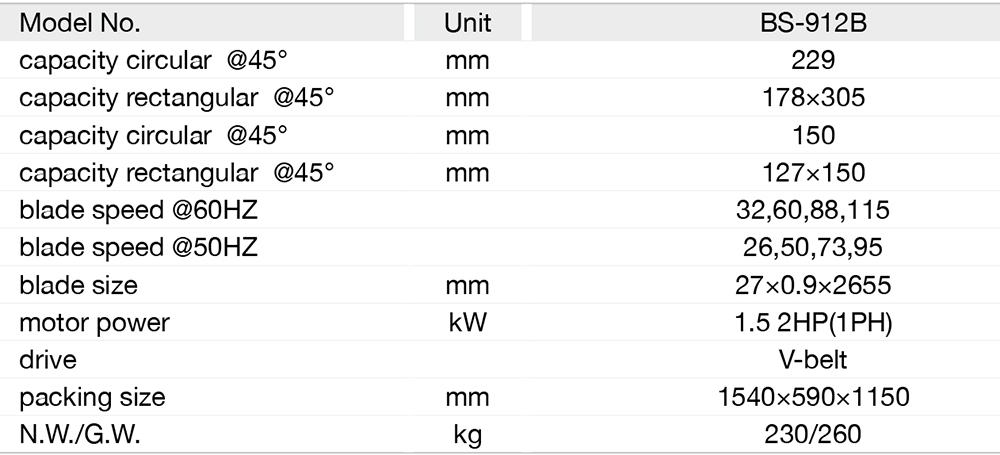Select the 26,50,73,95 speed values
Screen dimensions: 1000x455
tap(813, 248)
